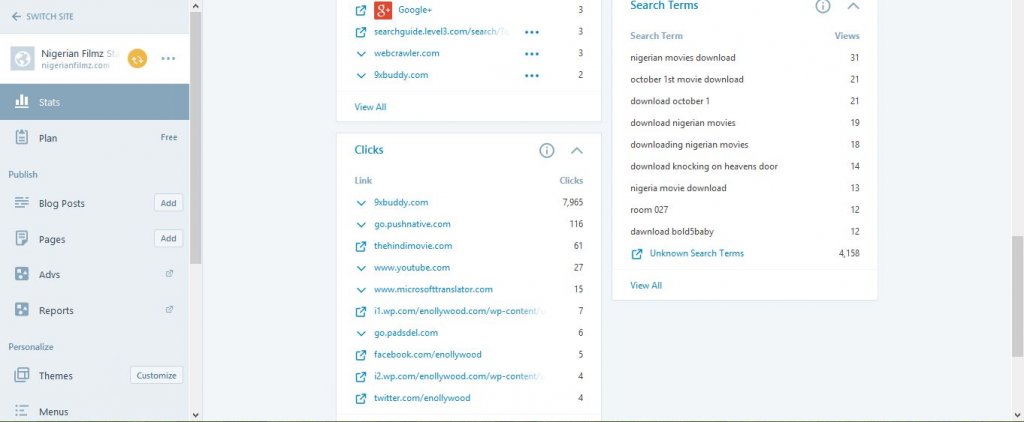This screenshot has width=1024, height=422.
Task: Select Themes in the sidebar
Action: [55, 376]
